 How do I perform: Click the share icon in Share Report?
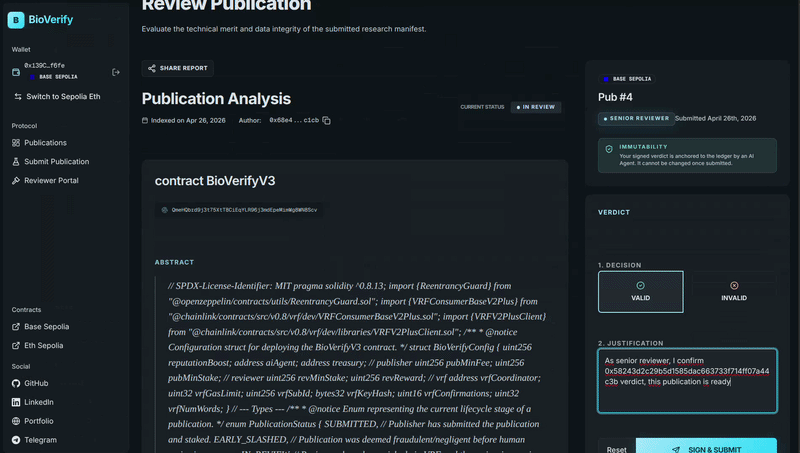click(x=152, y=68)
